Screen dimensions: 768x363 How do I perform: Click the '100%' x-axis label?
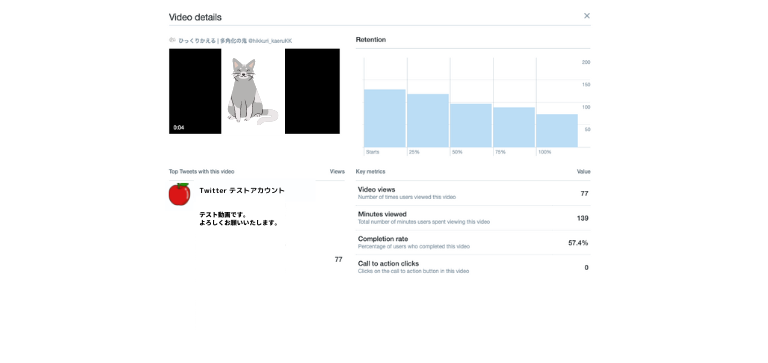coord(545,152)
